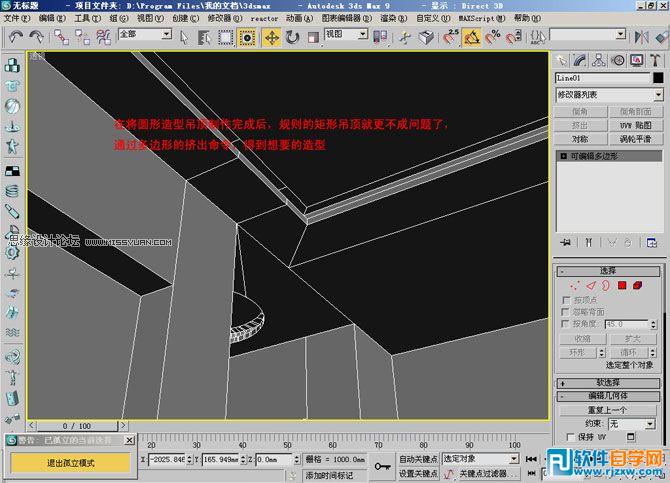Open the Hierarchy panel tab

coord(599,61)
